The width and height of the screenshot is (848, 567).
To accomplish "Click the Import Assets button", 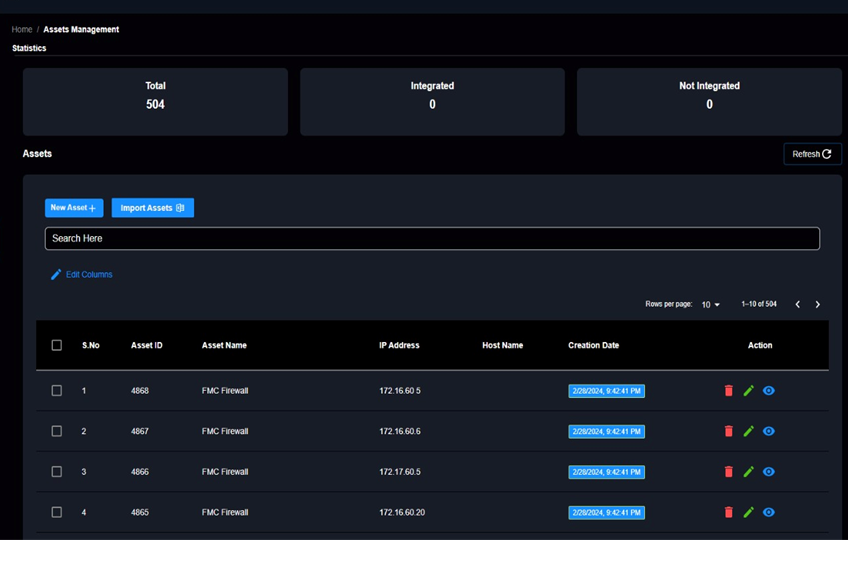I will 152,208.
